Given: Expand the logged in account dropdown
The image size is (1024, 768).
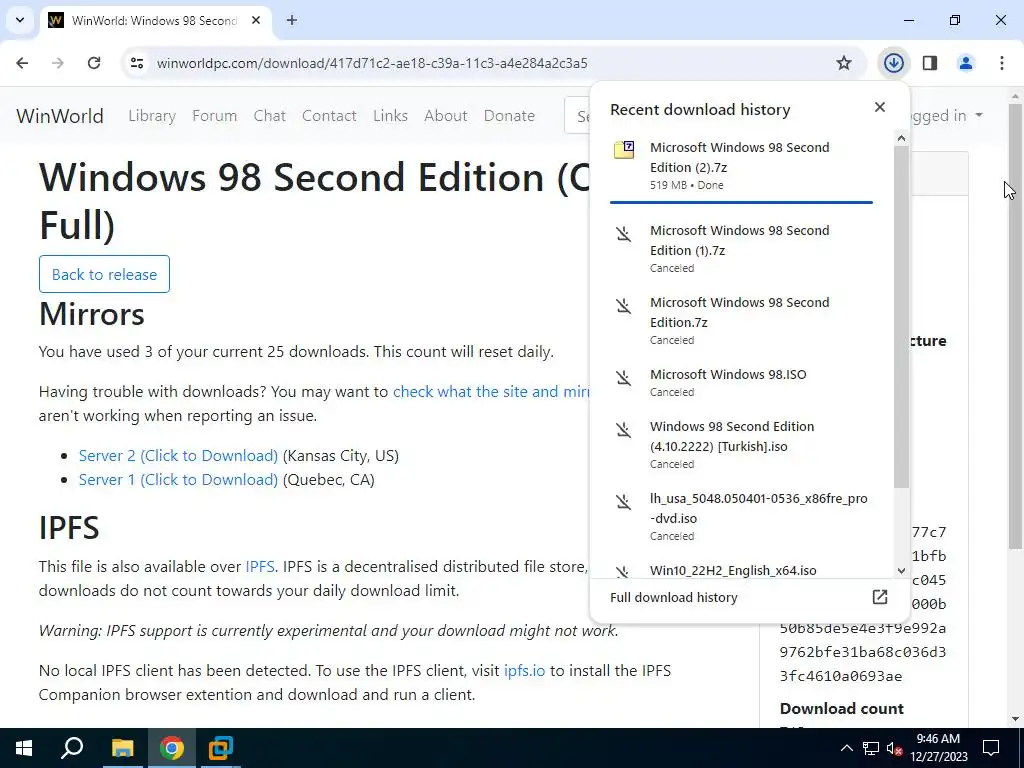Looking at the screenshot, I should click(946, 116).
